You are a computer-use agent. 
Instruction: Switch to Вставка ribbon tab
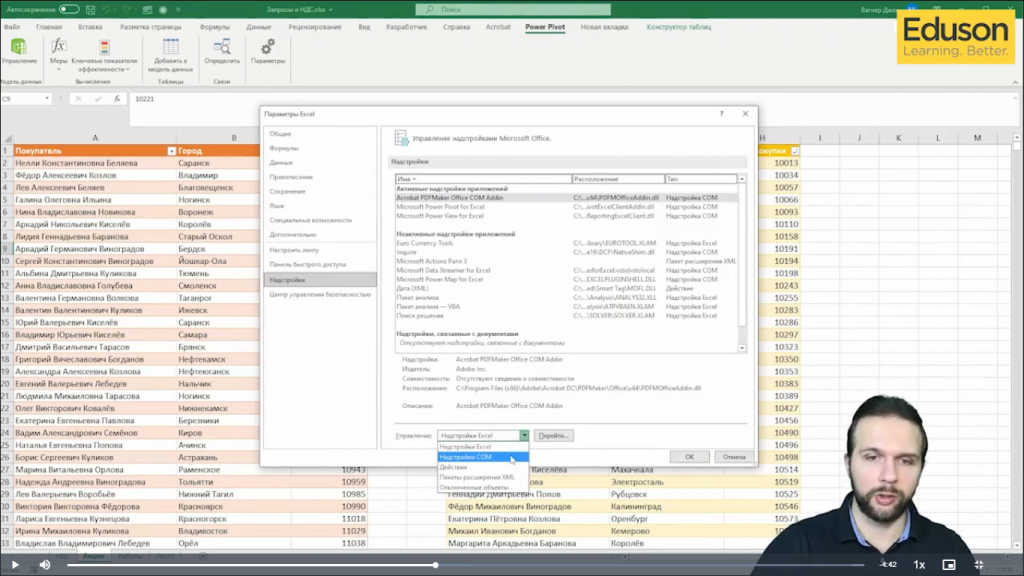click(x=90, y=27)
